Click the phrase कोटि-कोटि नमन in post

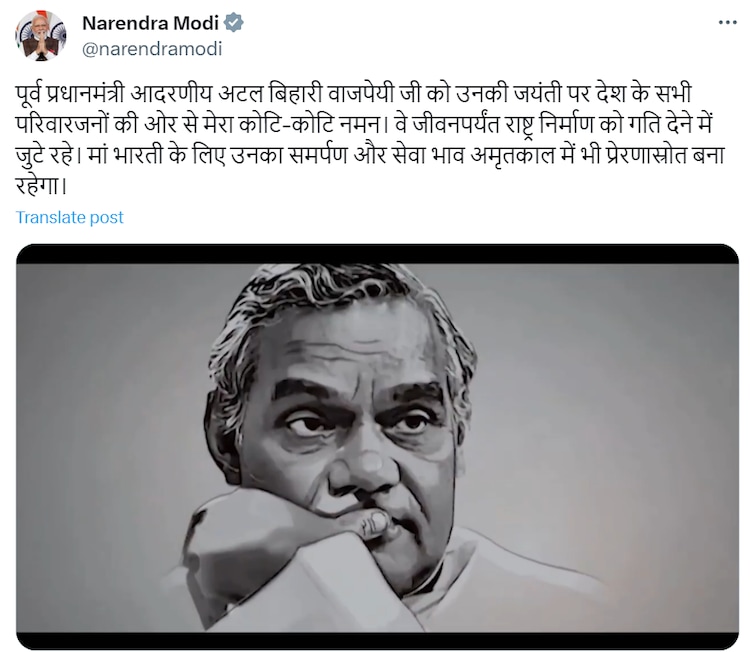coord(310,124)
